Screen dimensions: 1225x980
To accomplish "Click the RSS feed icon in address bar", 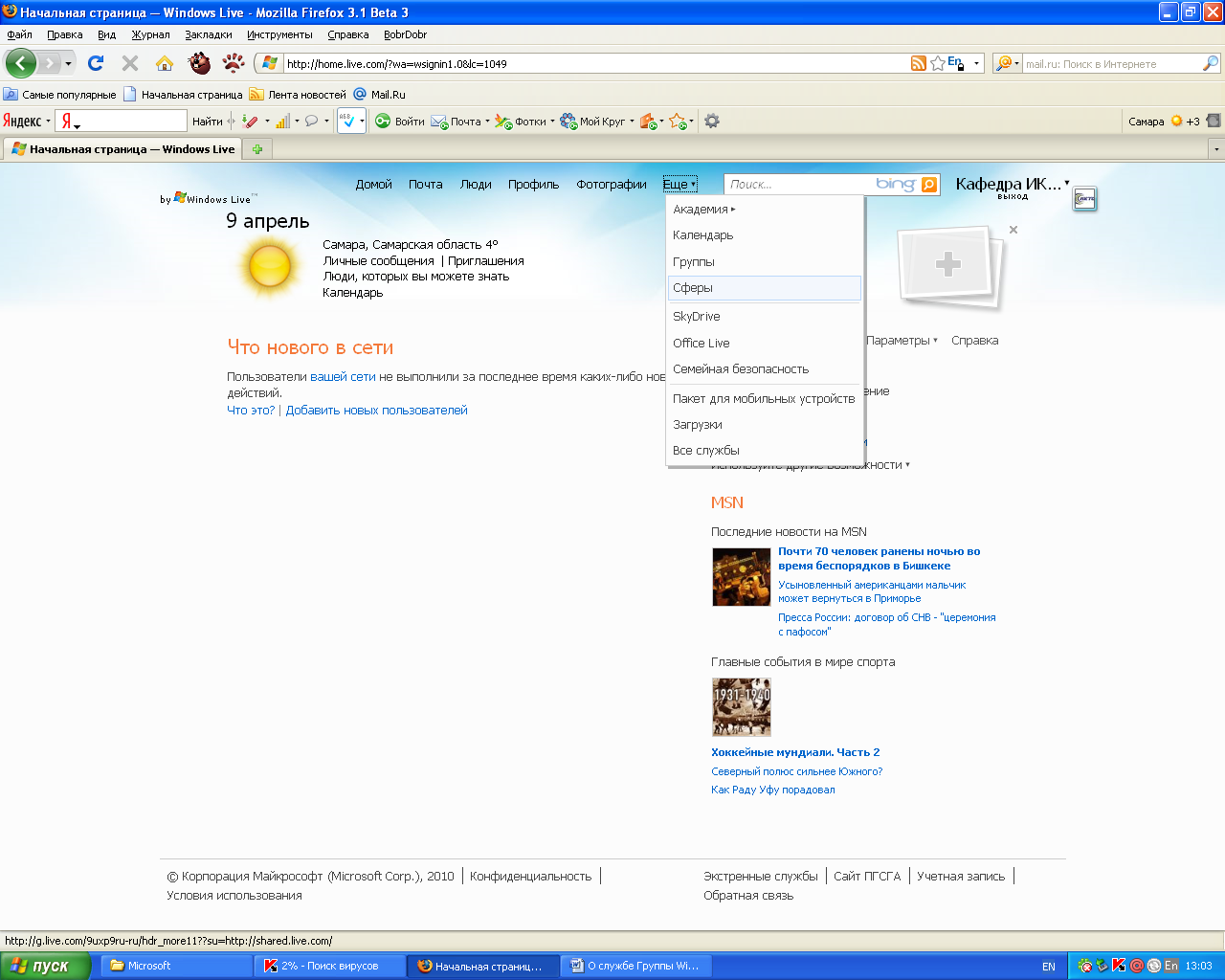I will 919,63.
